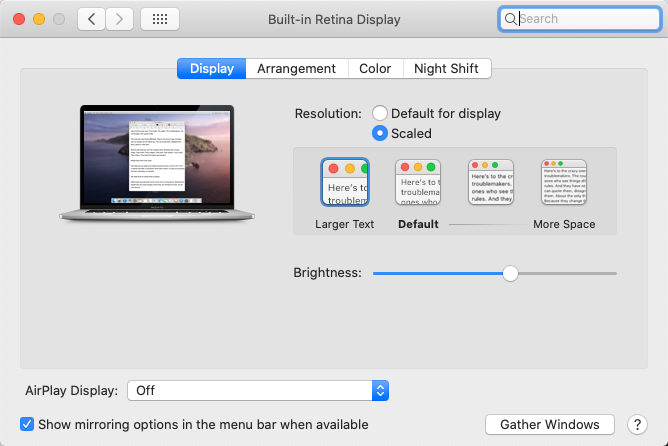This screenshot has height=446, width=668.
Task: Click the Brightness slider knob
Action: pyautogui.click(x=510, y=273)
